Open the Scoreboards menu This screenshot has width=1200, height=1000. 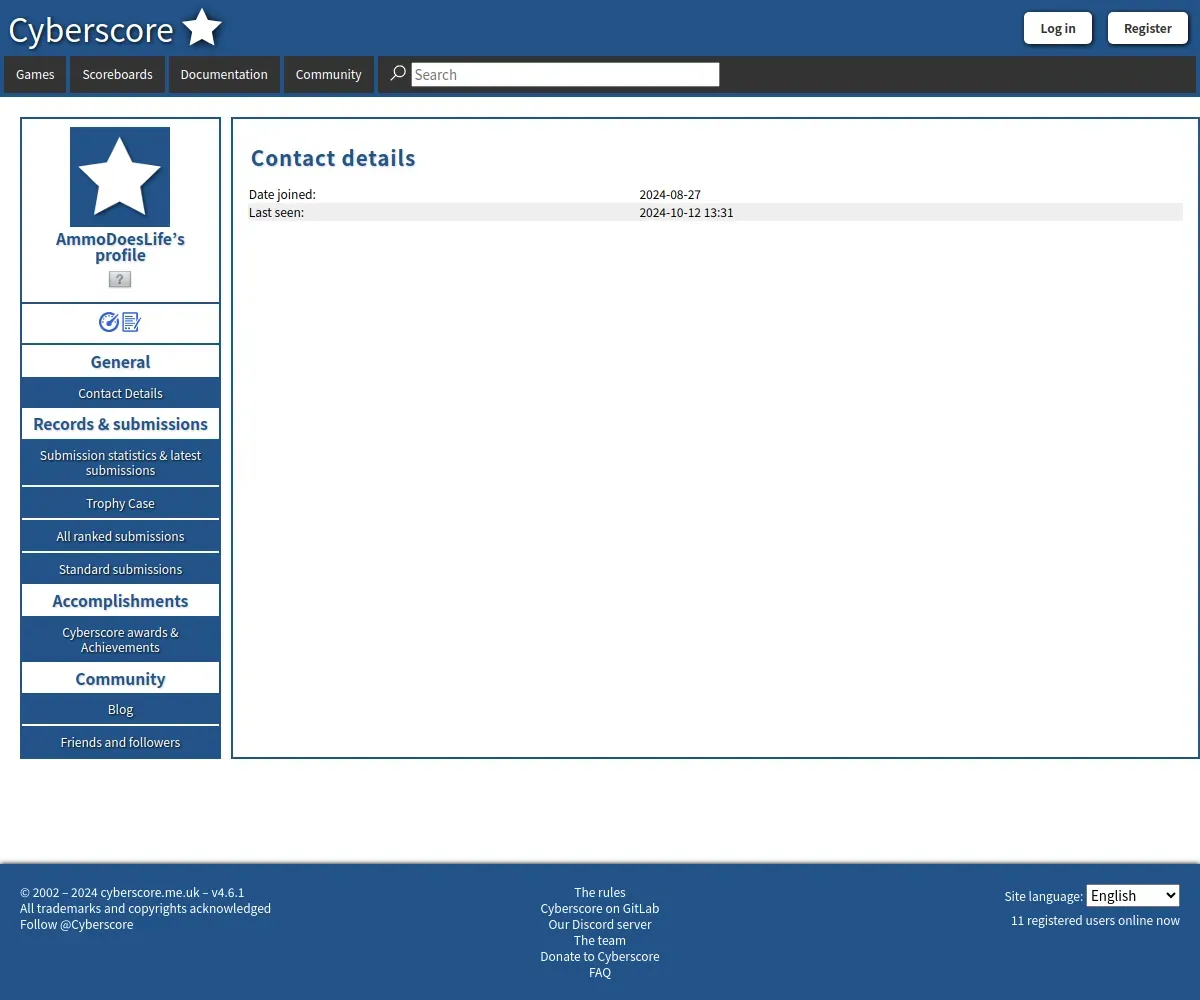point(117,75)
